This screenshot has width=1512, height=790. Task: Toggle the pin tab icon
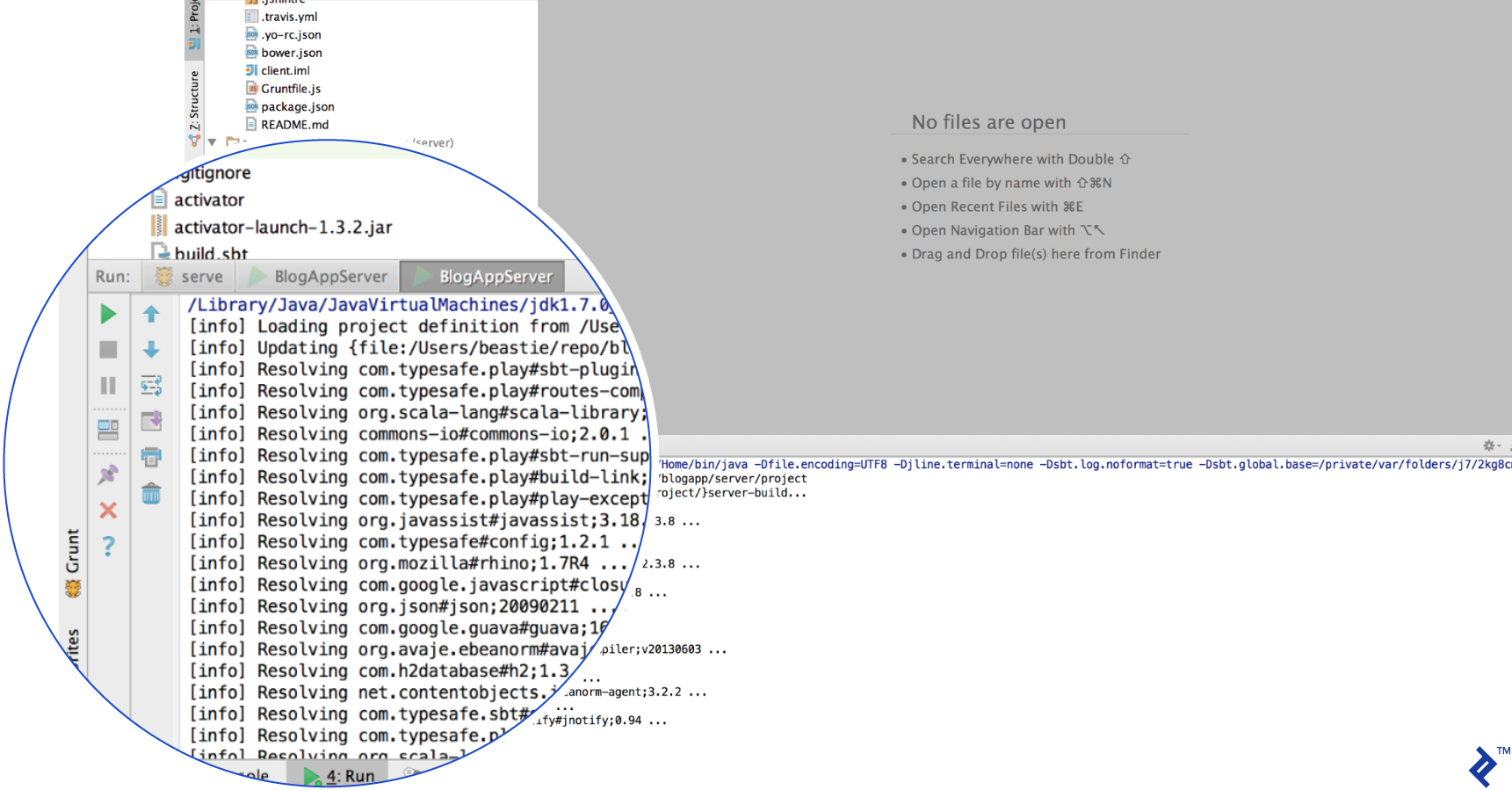point(108,475)
